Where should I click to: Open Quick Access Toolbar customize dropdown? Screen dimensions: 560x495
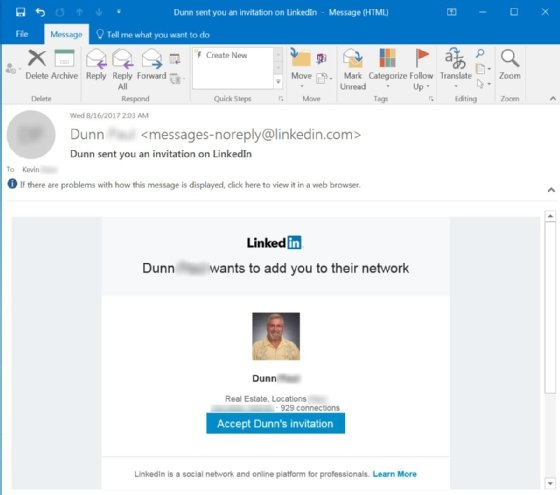pyautogui.click(x=119, y=12)
